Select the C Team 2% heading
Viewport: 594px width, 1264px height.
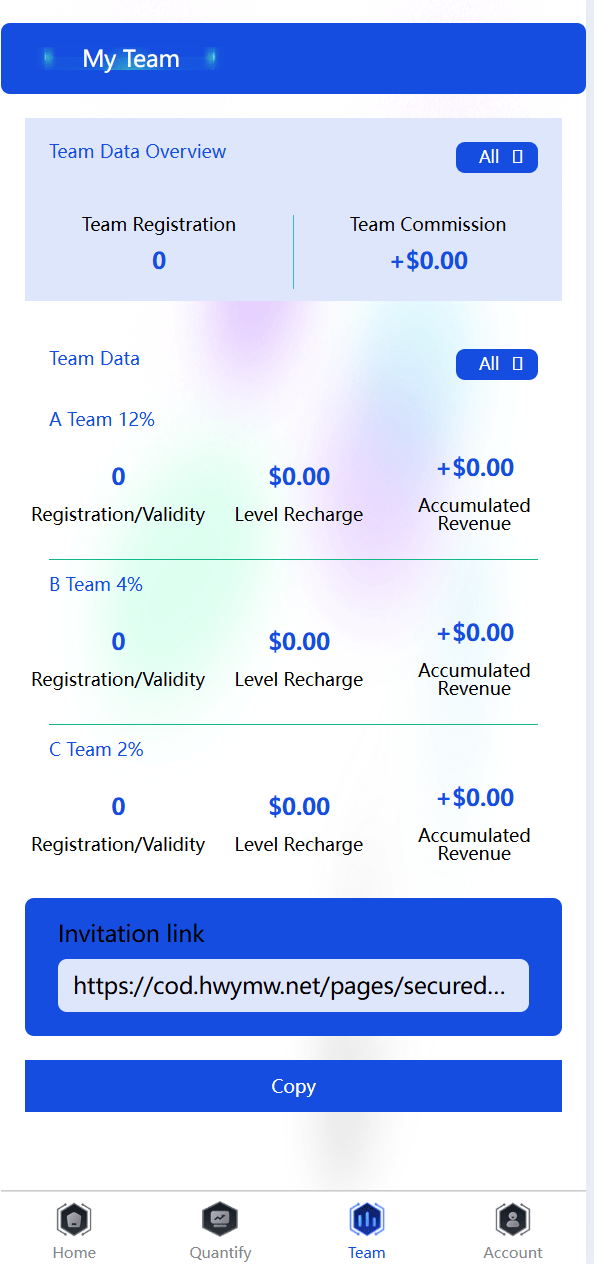coord(96,750)
